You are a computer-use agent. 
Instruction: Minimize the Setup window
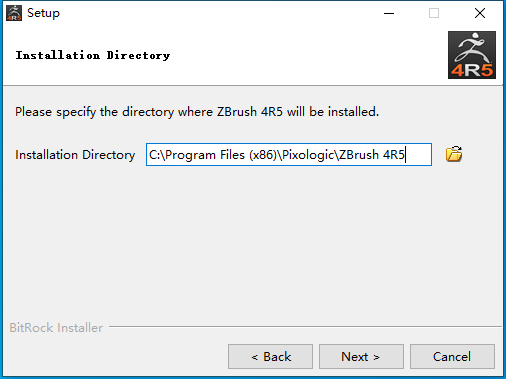point(389,13)
